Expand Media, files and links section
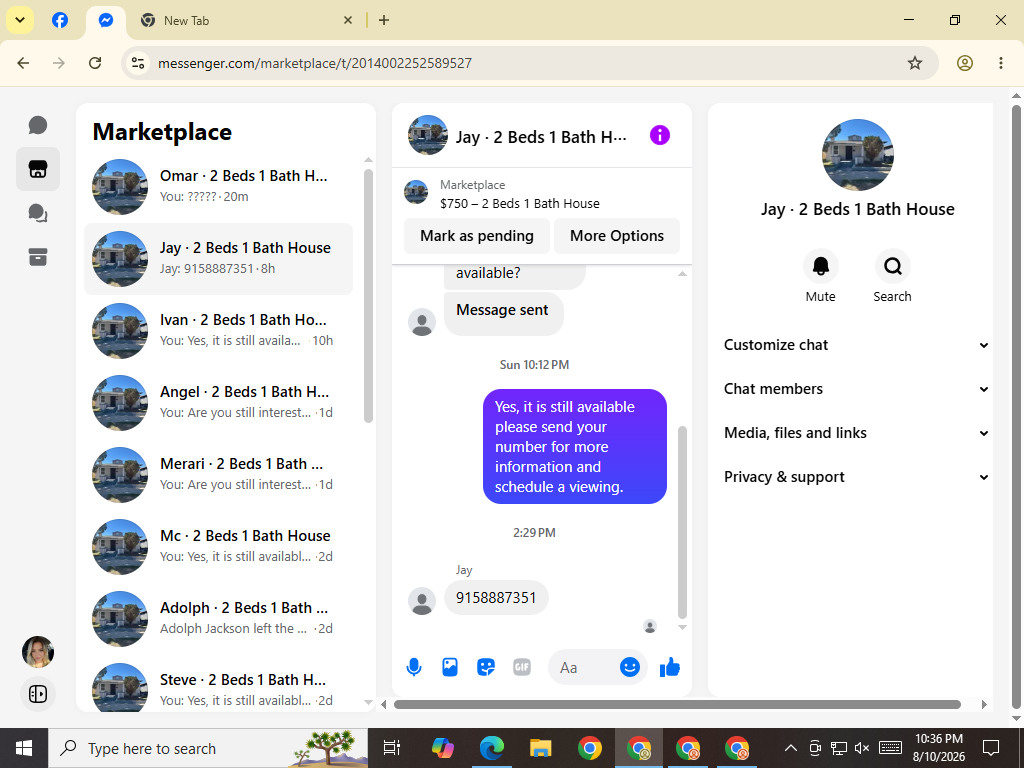1024x768 pixels. tap(856, 433)
